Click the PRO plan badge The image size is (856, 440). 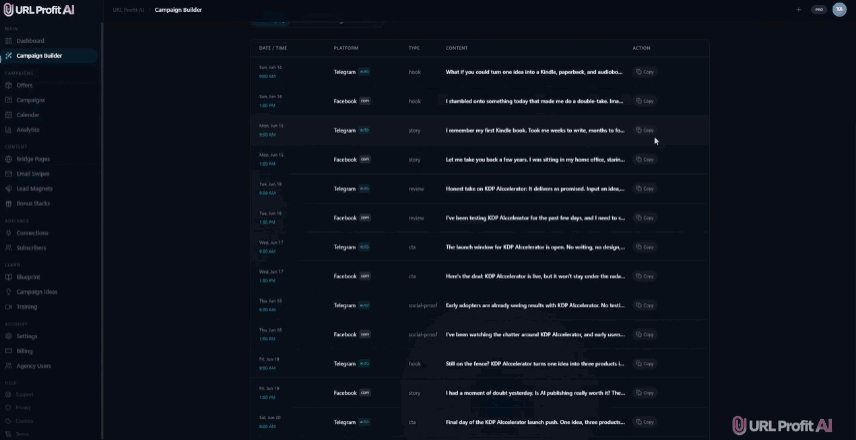coord(819,9)
